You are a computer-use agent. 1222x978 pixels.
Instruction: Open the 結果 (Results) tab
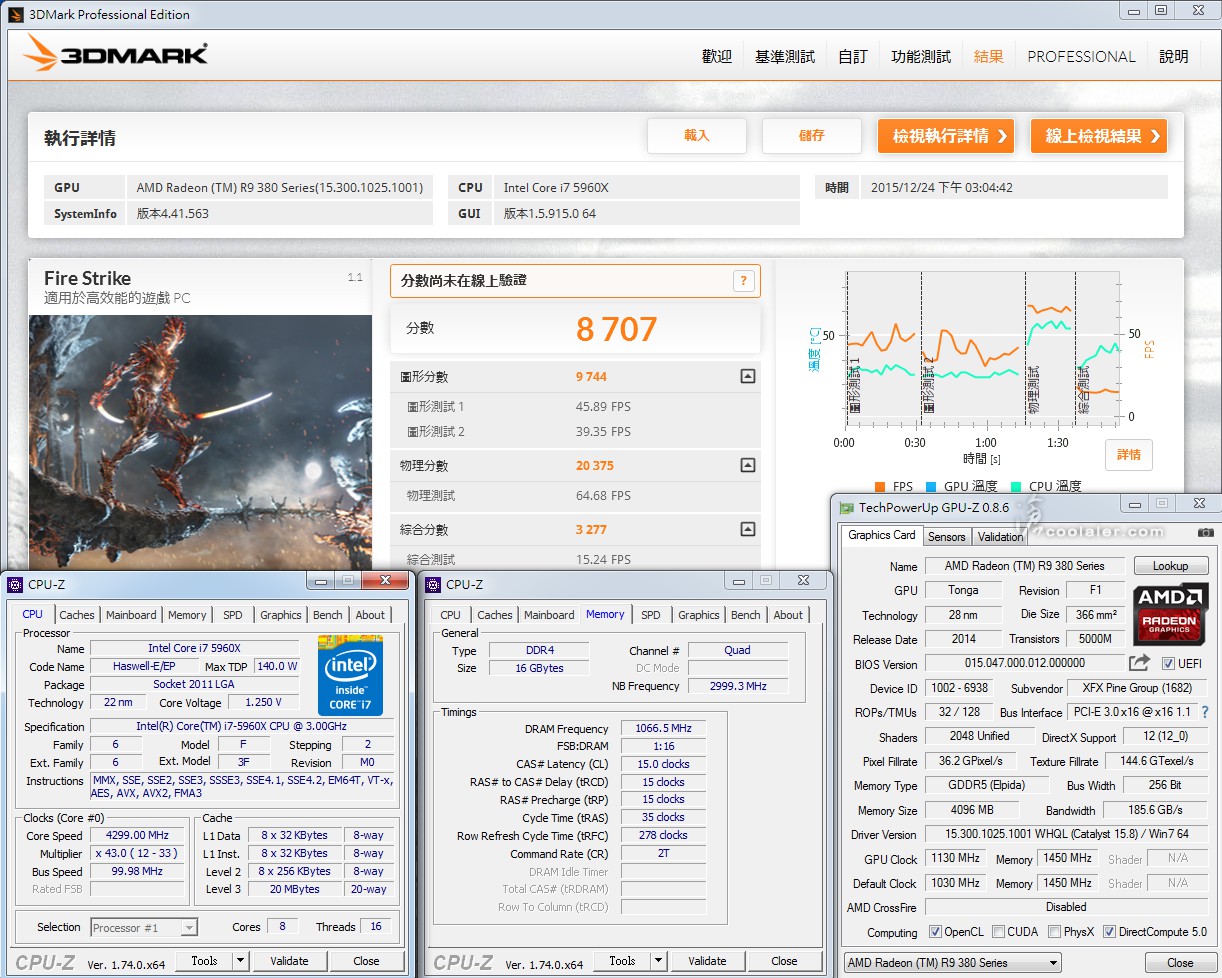pos(989,57)
